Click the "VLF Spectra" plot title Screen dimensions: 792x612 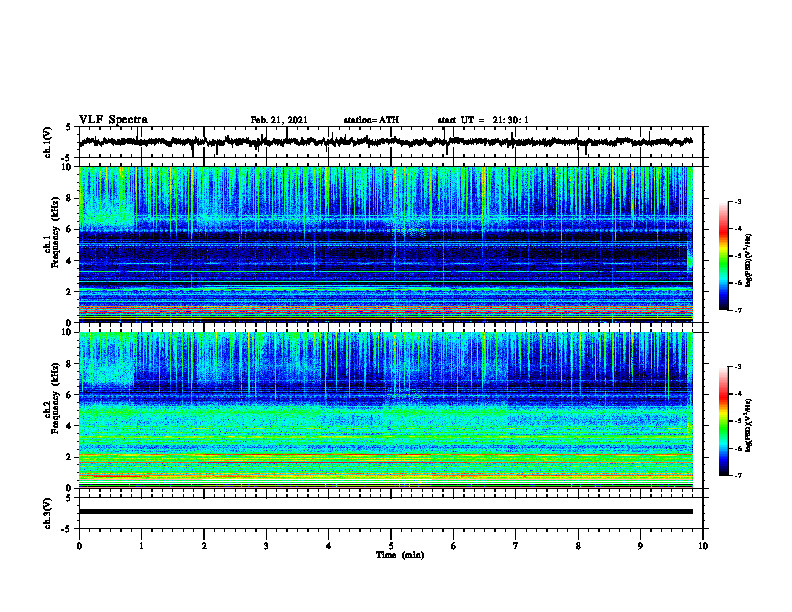113,120
